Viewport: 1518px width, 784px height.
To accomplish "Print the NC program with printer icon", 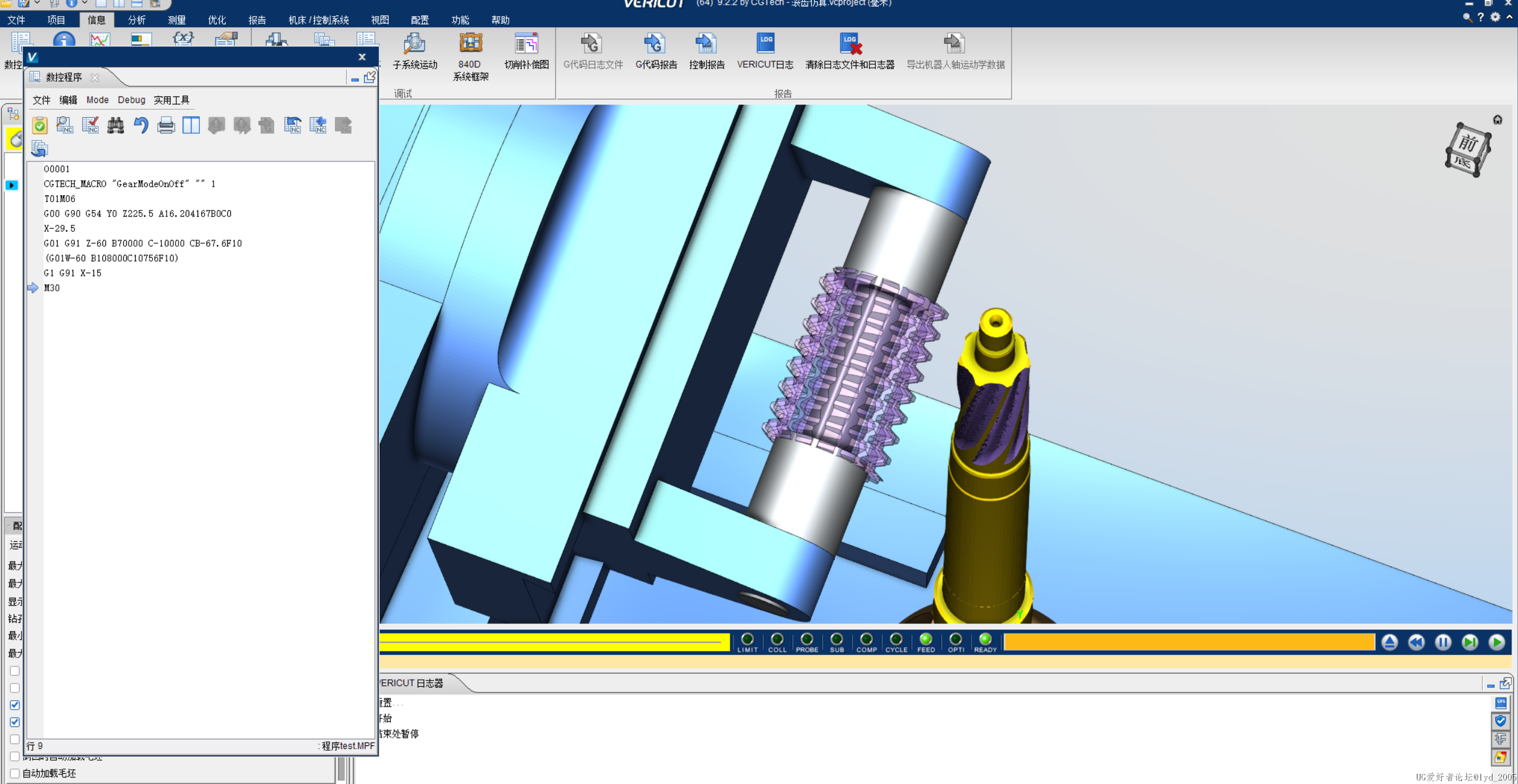I will (166, 125).
